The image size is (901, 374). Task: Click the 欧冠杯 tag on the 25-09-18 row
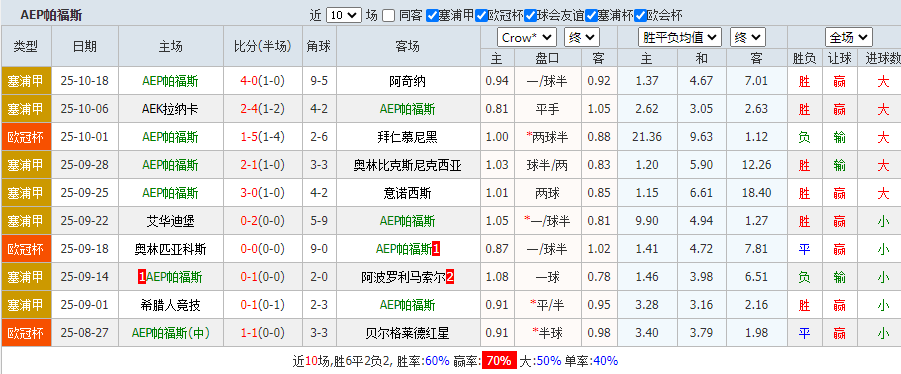click(x=26, y=249)
